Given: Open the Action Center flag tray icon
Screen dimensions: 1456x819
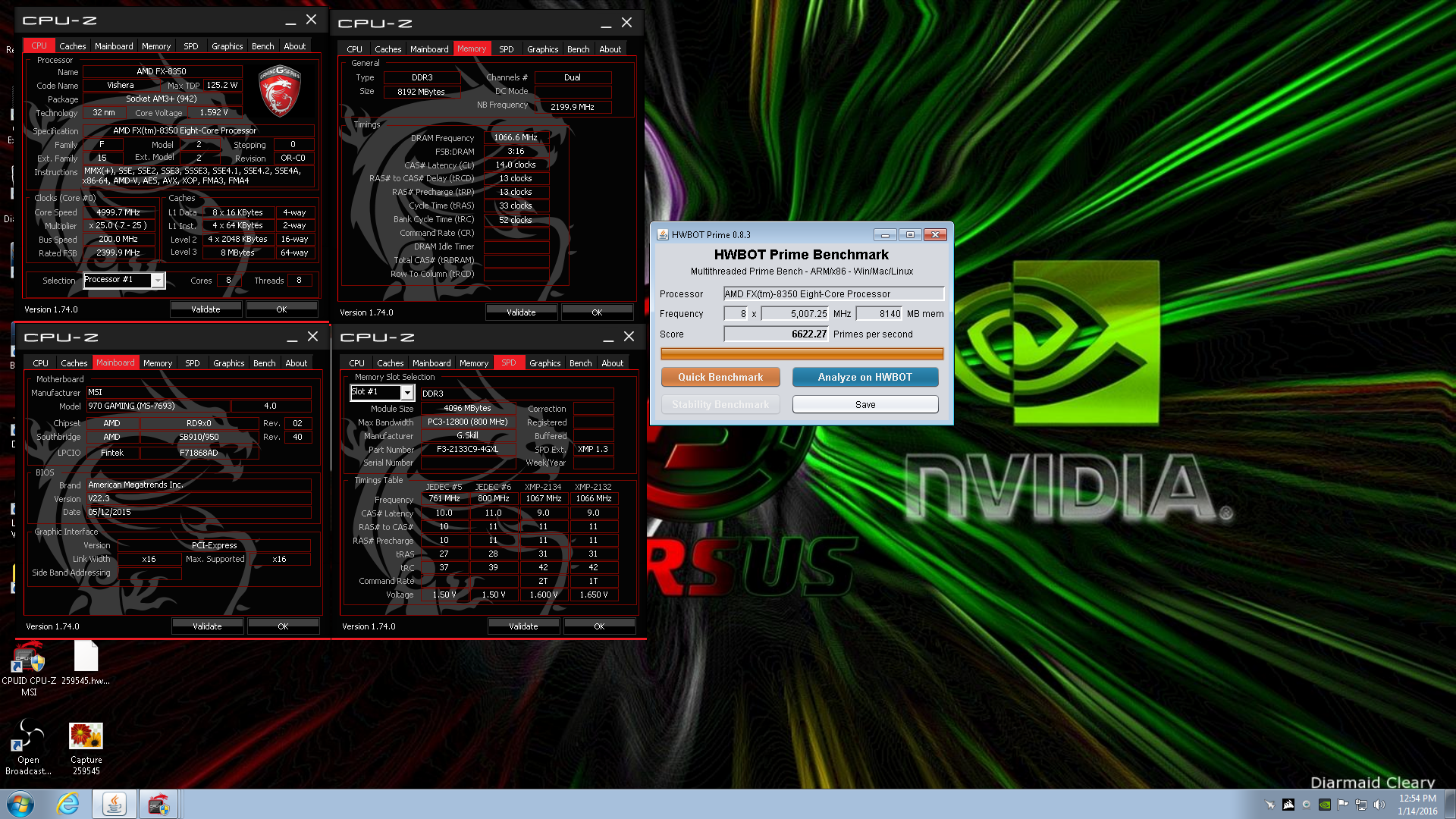Looking at the screenshot, I should (x=1343, y=805).
